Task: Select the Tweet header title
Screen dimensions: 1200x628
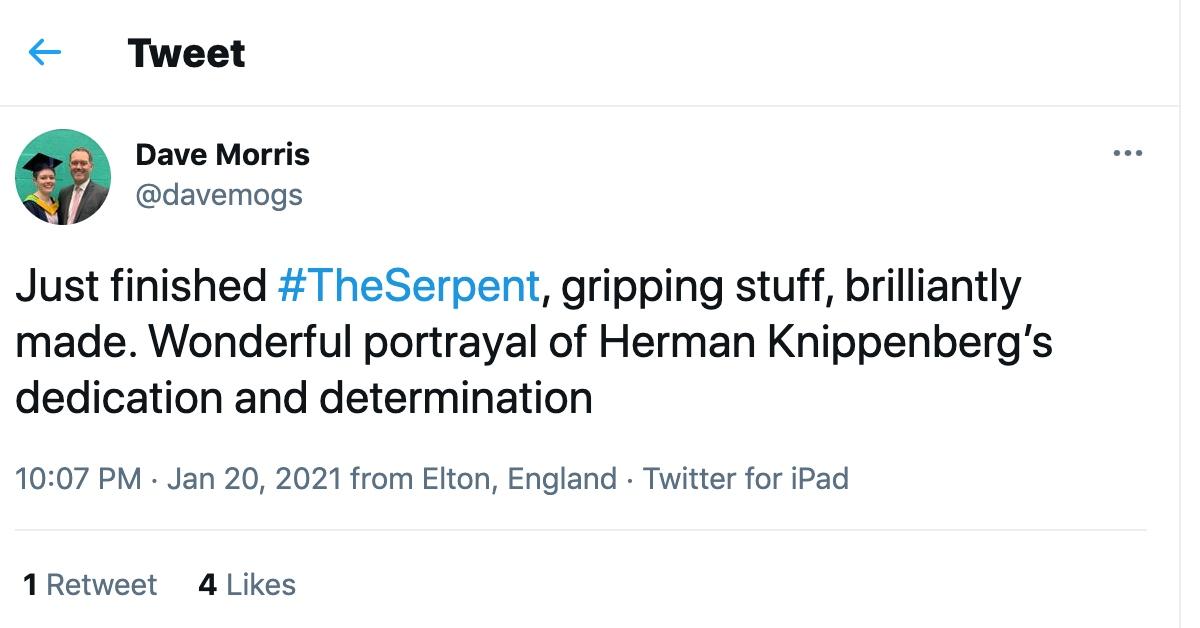Action: (186, 54)
